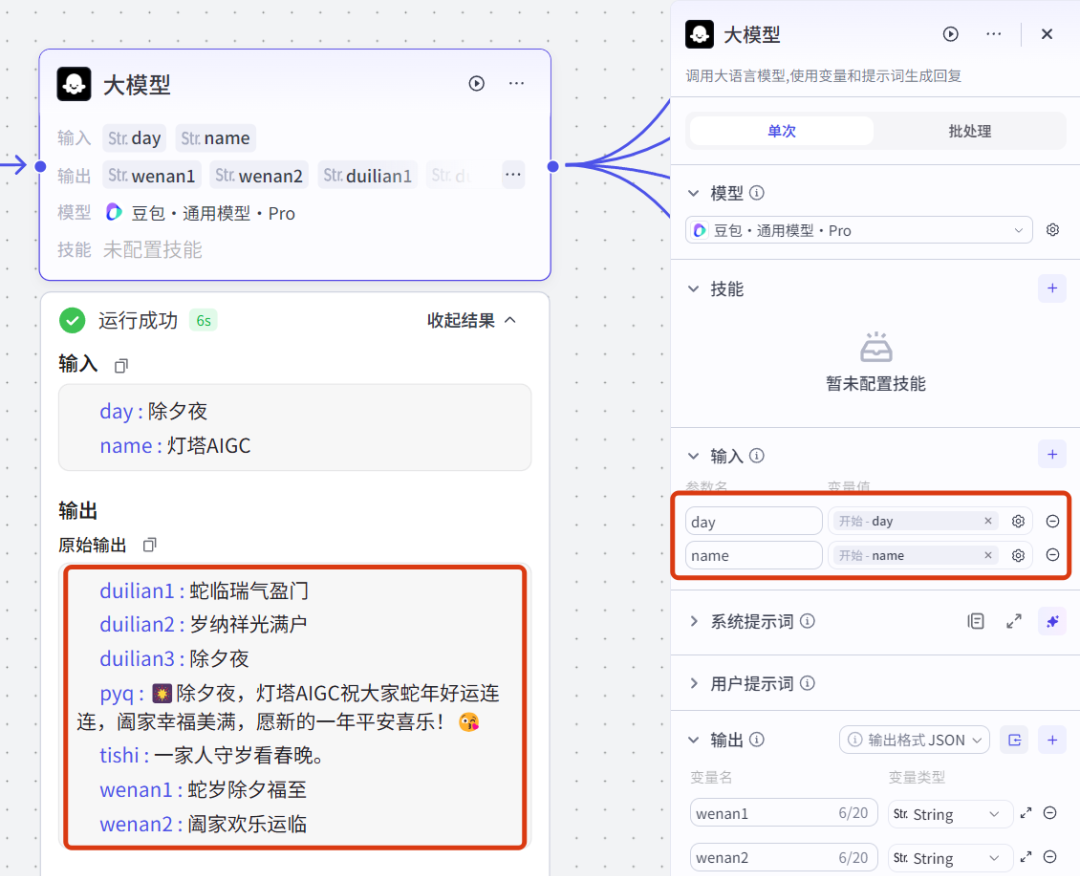Viewport: 1080px width, 876px height.
Task: Run the 大模型 node from canvas card
Action: pyautogui.click(x=477, y=84)
